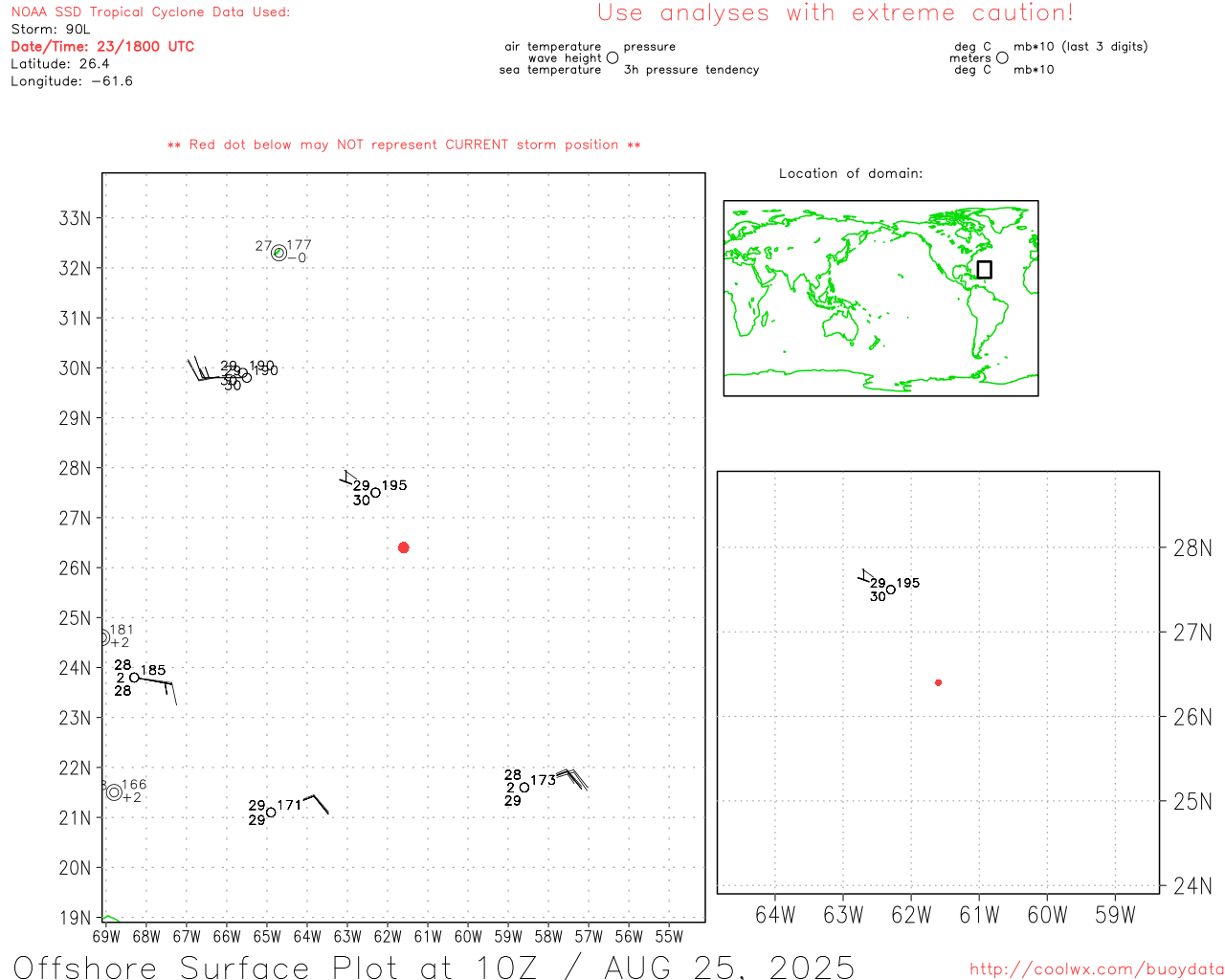Image resolution: width=1225 pixels, height=980 pixels.
Task: Click the red storm dot in zoomed inset map
Action: point(938,682)
